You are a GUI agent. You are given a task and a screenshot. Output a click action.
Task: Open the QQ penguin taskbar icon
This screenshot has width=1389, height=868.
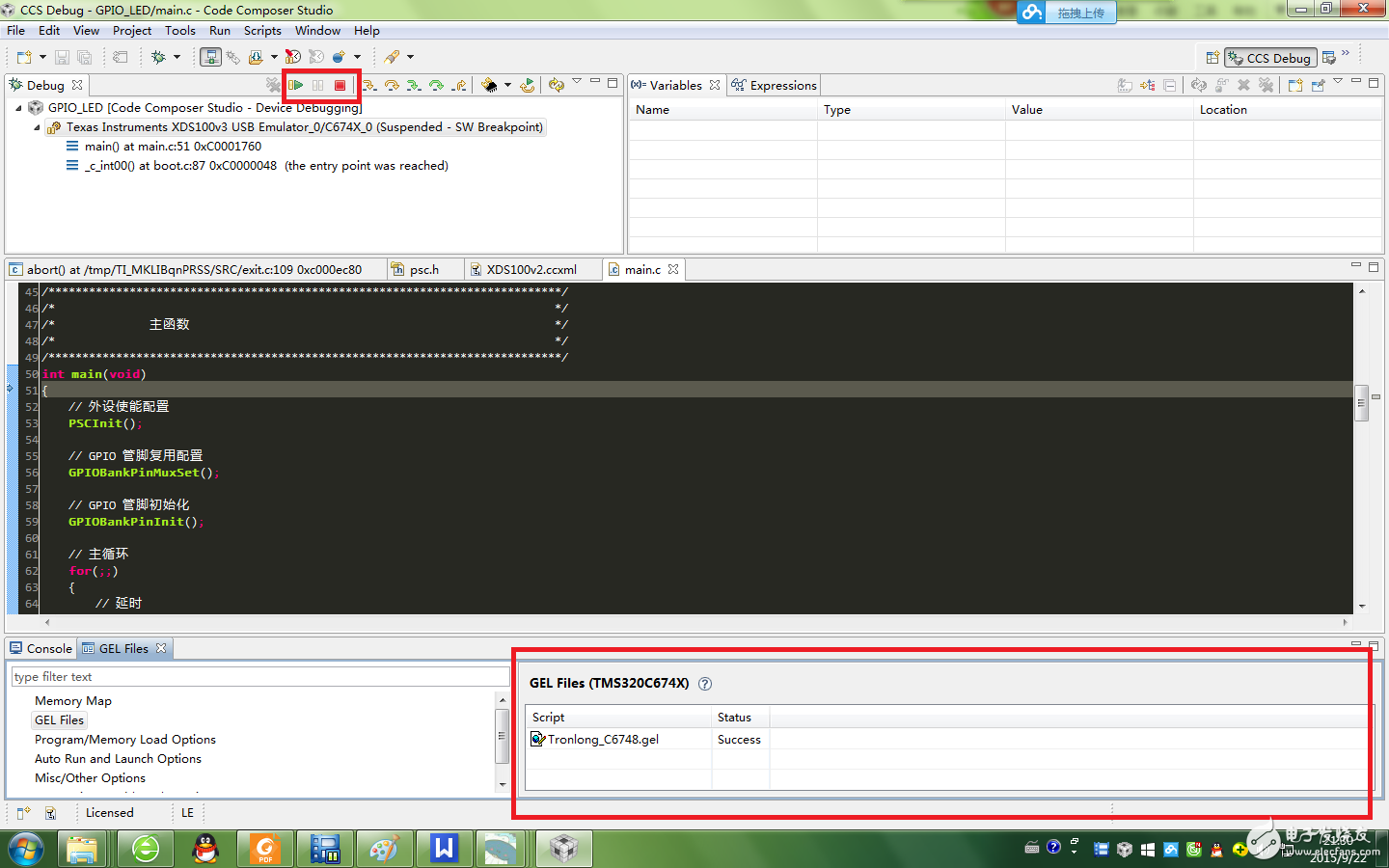205,849
